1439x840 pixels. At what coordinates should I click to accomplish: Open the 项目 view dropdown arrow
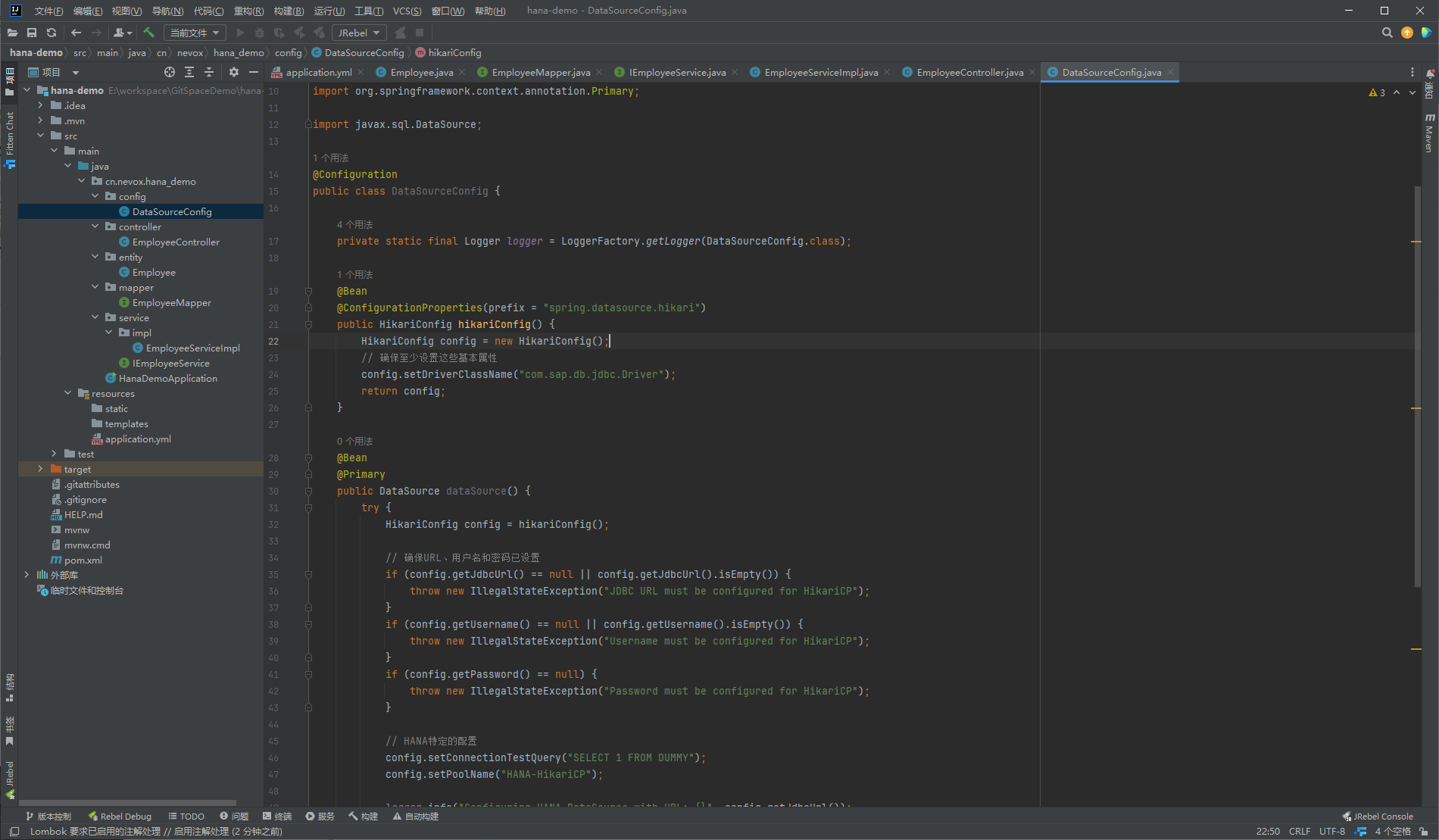[76, 73]
